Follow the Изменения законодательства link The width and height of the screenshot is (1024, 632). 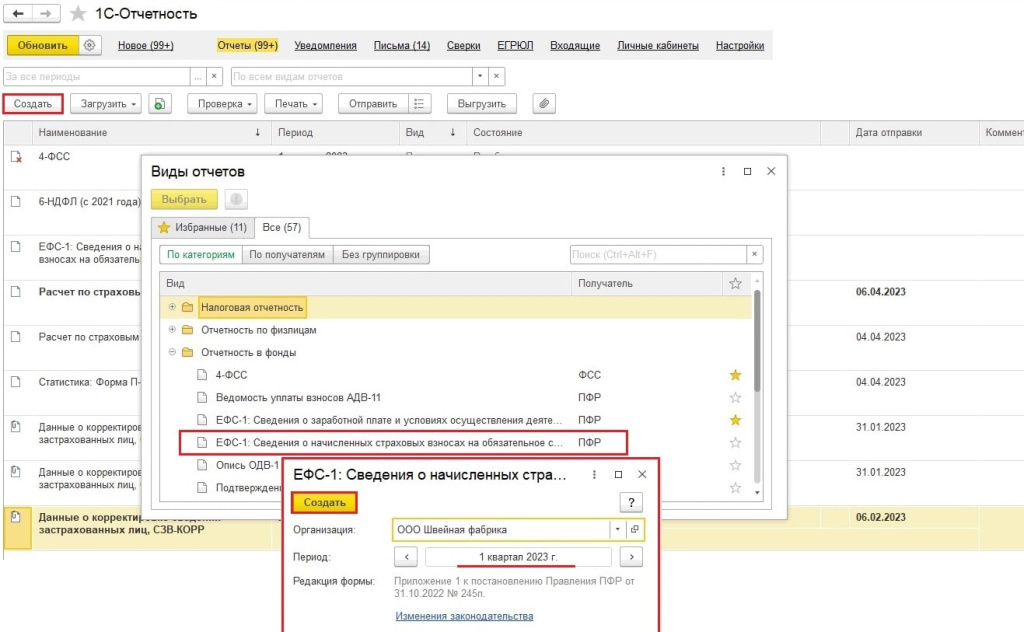[x=464, y=616]
